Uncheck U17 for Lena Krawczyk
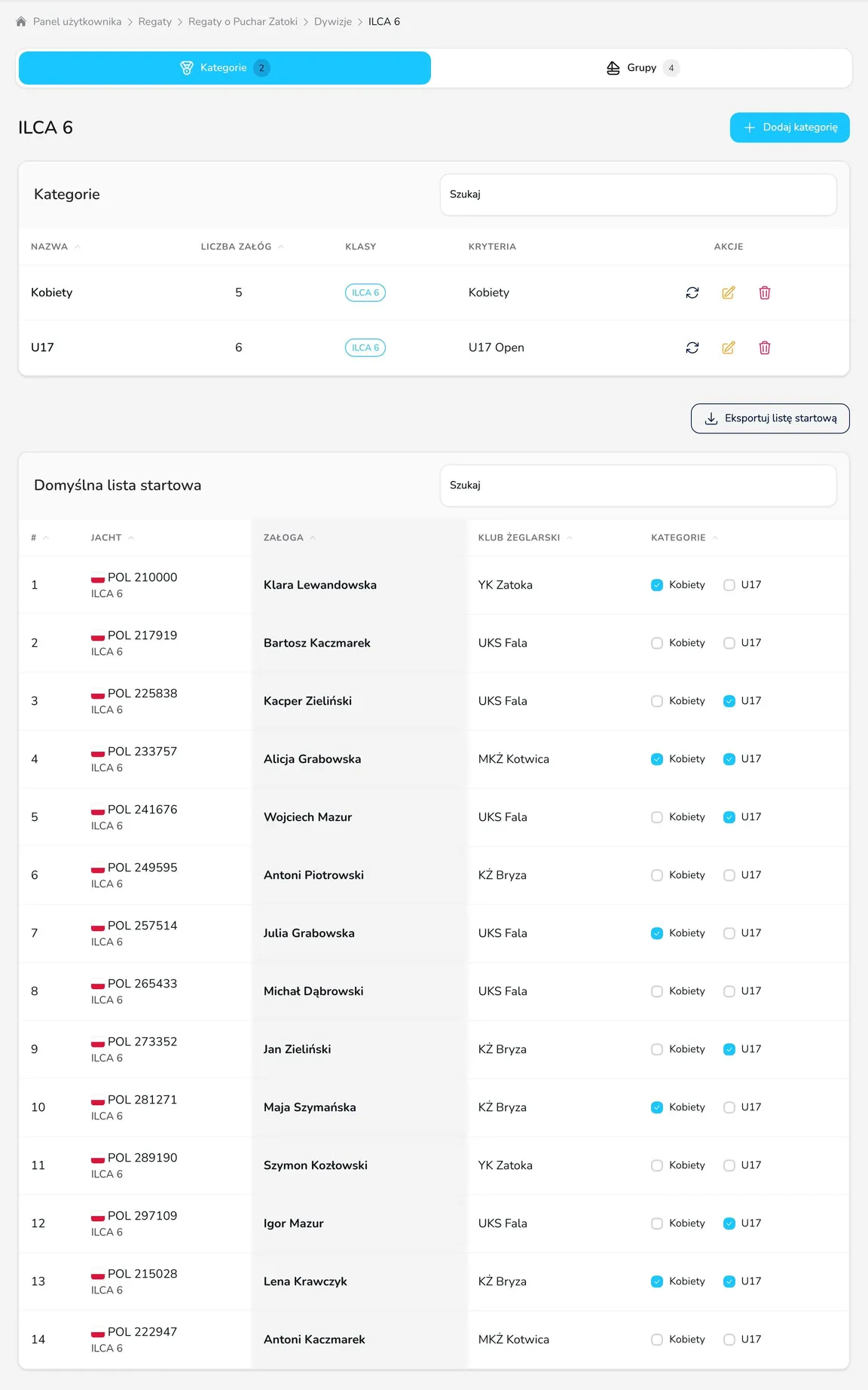 tap(729, 1281)
